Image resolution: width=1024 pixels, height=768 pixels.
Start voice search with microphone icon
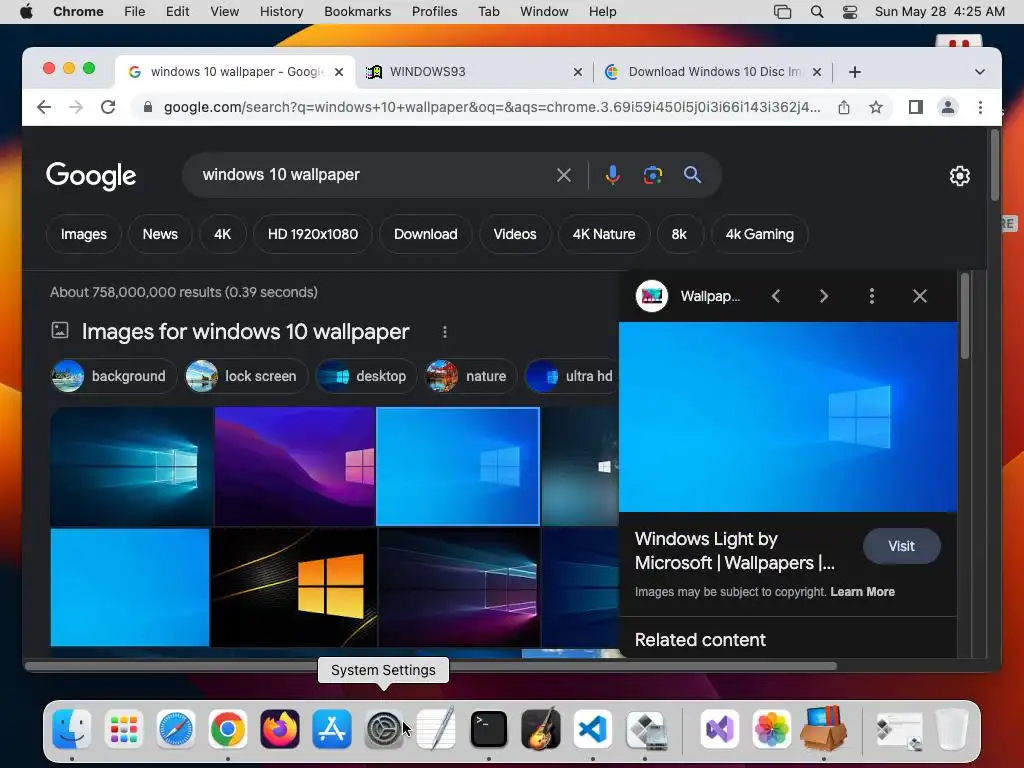click(x=613, y=175)
